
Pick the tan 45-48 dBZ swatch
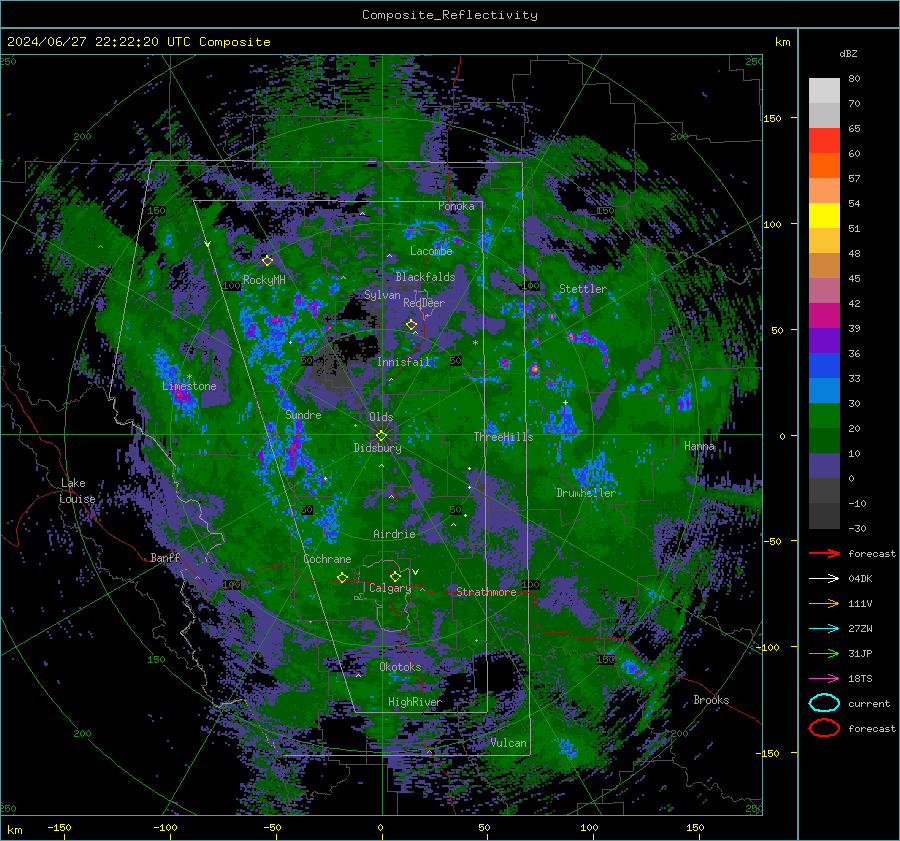pyautogui.click(x=824, y=266)
